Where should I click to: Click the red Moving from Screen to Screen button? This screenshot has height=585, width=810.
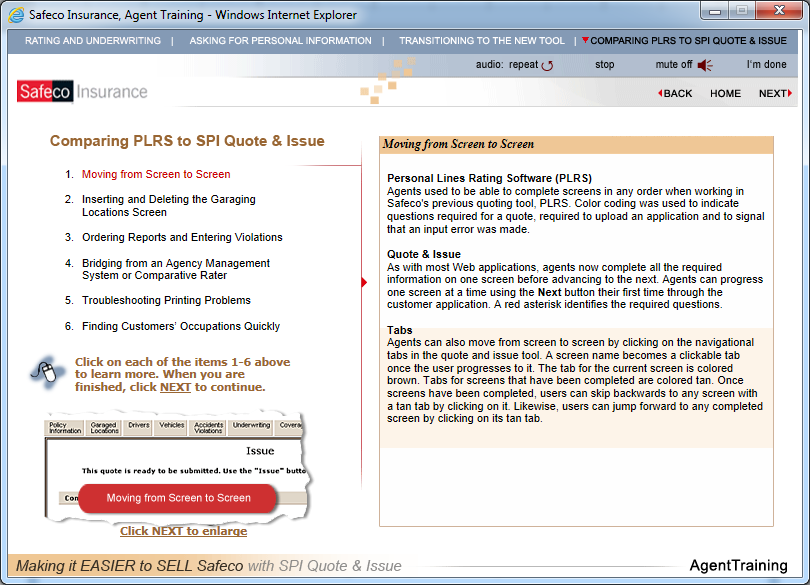point(178,498)
